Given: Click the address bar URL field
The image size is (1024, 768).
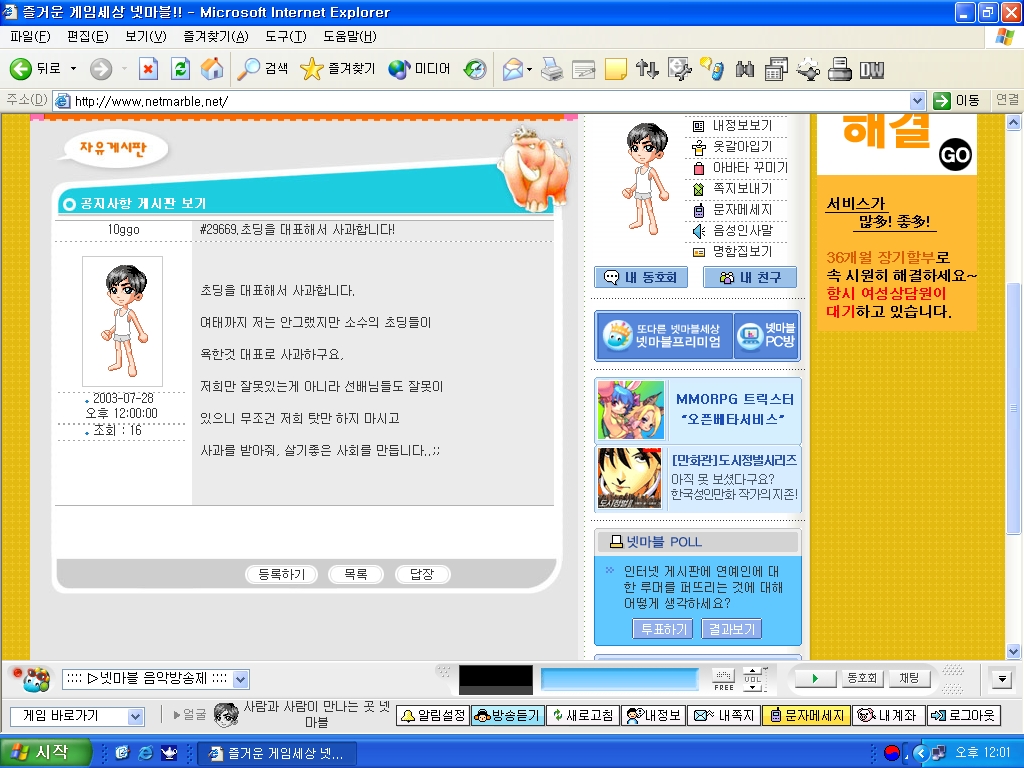Looking at the screenshot, I should pyautogui.click(x=480, y=100).
